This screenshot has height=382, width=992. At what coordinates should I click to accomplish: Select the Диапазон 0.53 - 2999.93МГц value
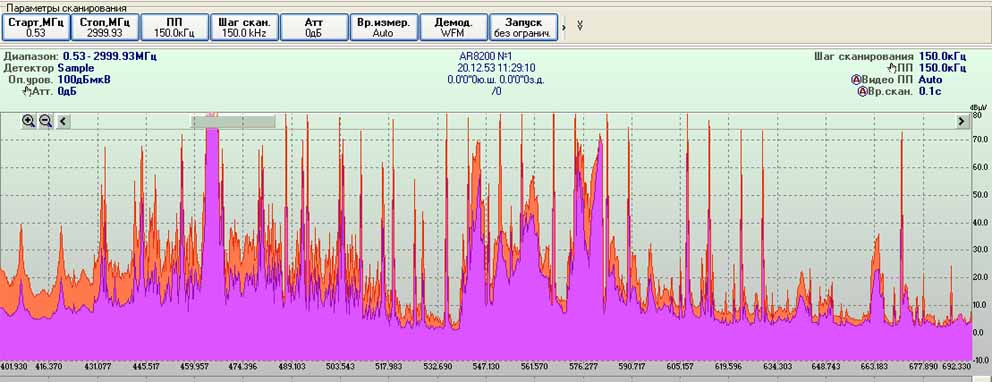pos(109,56)
